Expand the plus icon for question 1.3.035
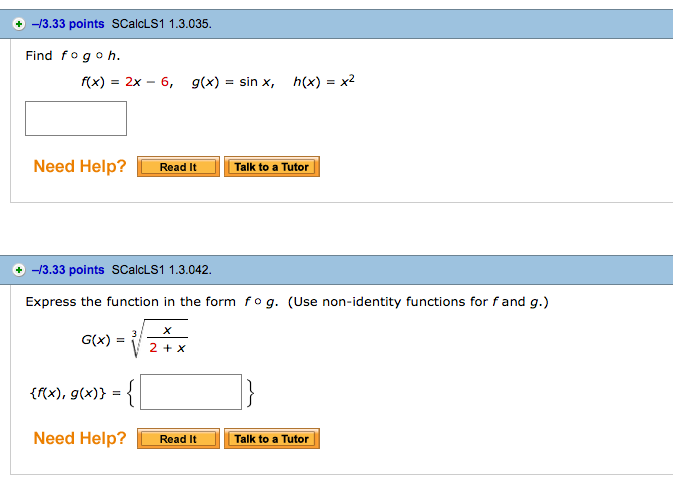The height and width of the screenshot is (498, 673). point(18,24)
